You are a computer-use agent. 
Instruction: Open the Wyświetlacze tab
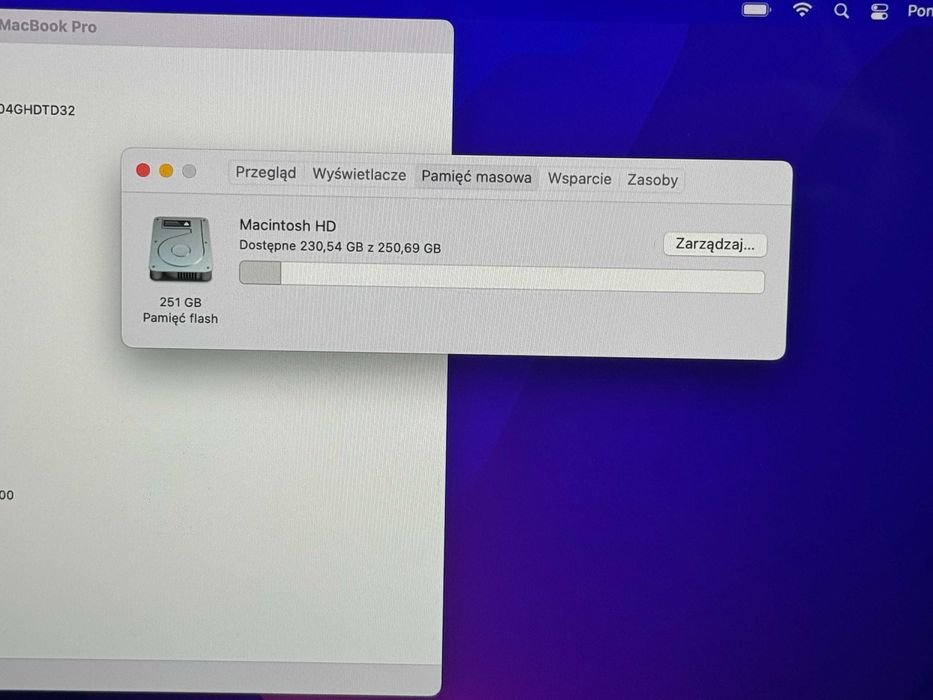(x=359, y=174)
